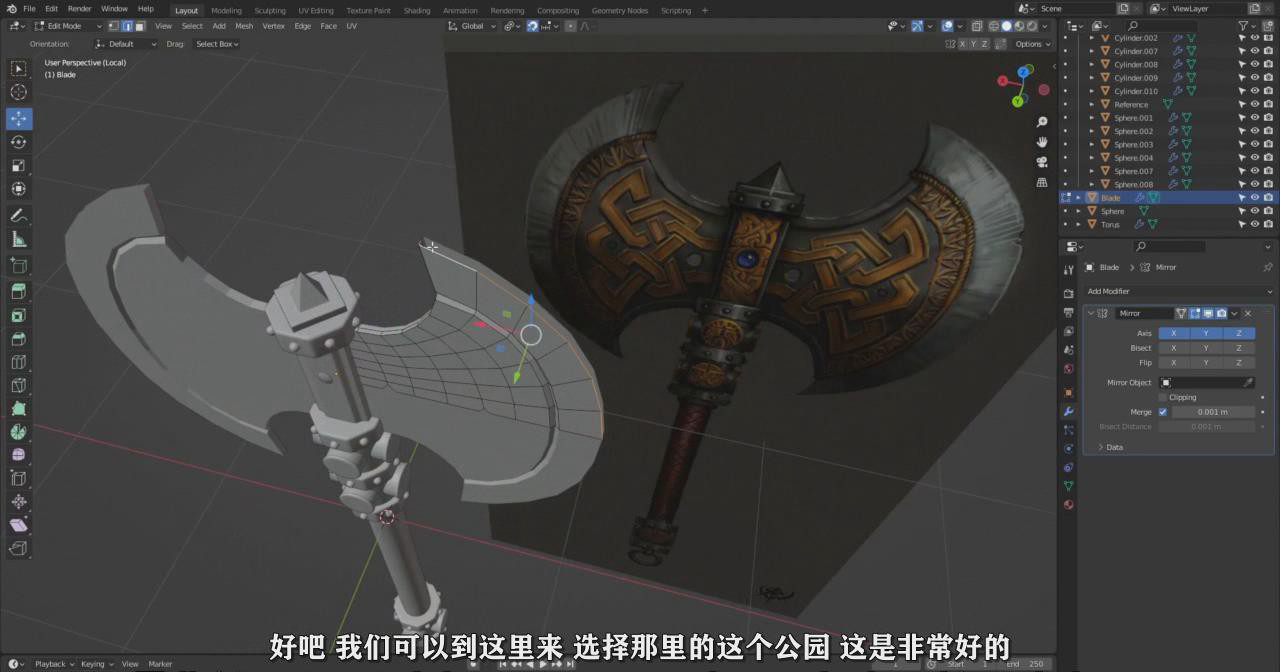Open the Vertex menu
The height and width of the screenshot is (672, 1280).
pos(273,26)
